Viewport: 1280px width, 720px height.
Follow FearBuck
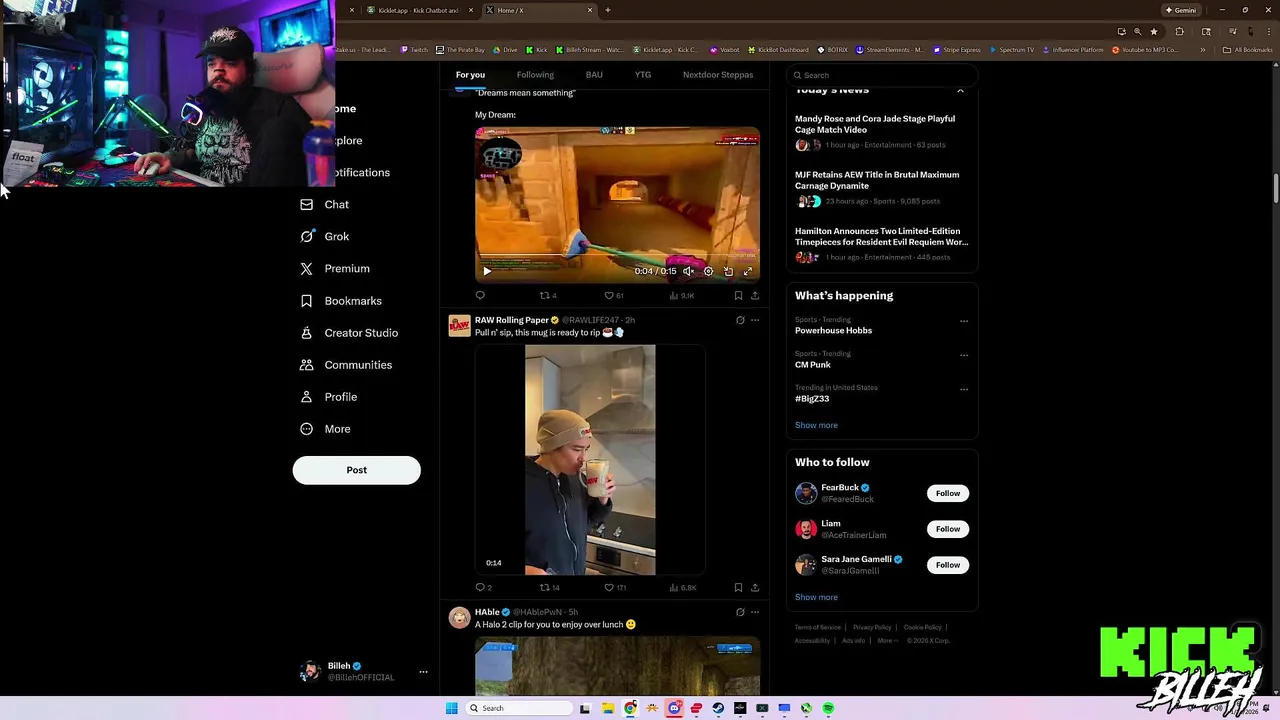pos(948,493)
